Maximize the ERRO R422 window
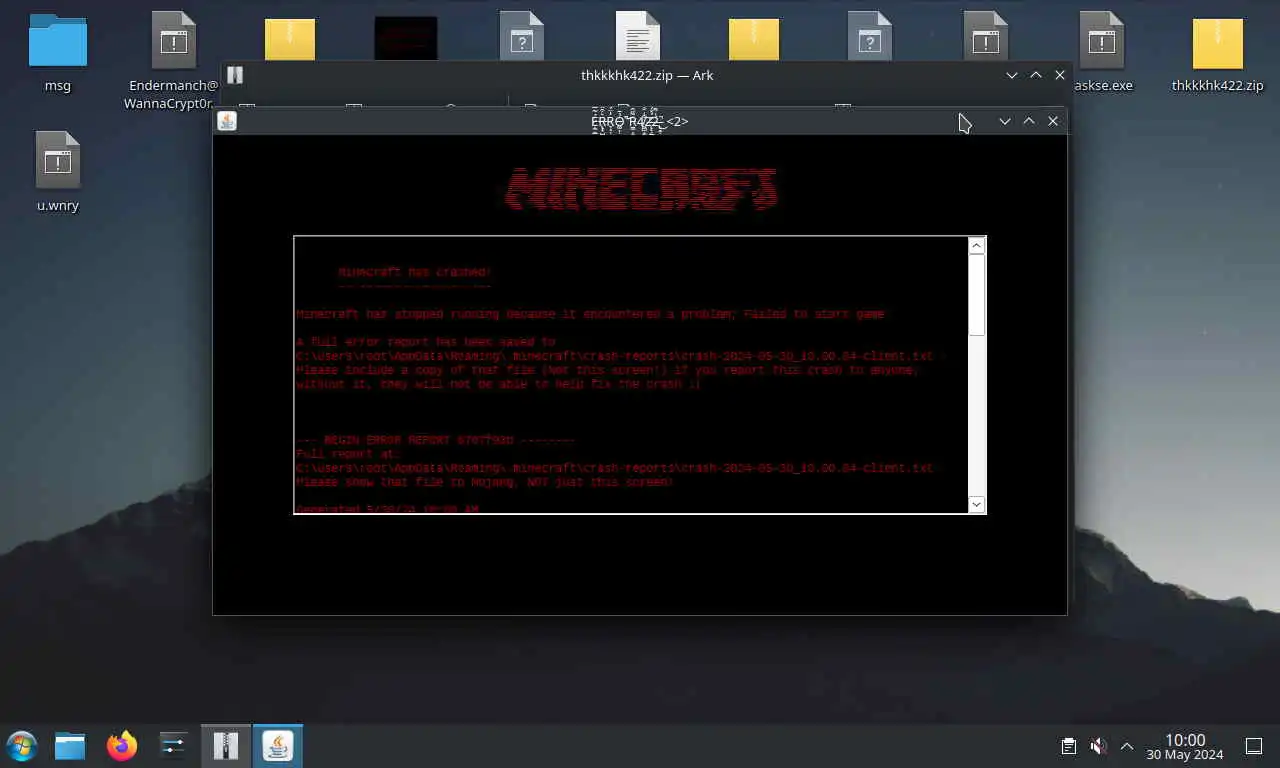Image resolution: width=1280 pixels, height=768 pixels. pyautogui.click(x=1029, y=121)
